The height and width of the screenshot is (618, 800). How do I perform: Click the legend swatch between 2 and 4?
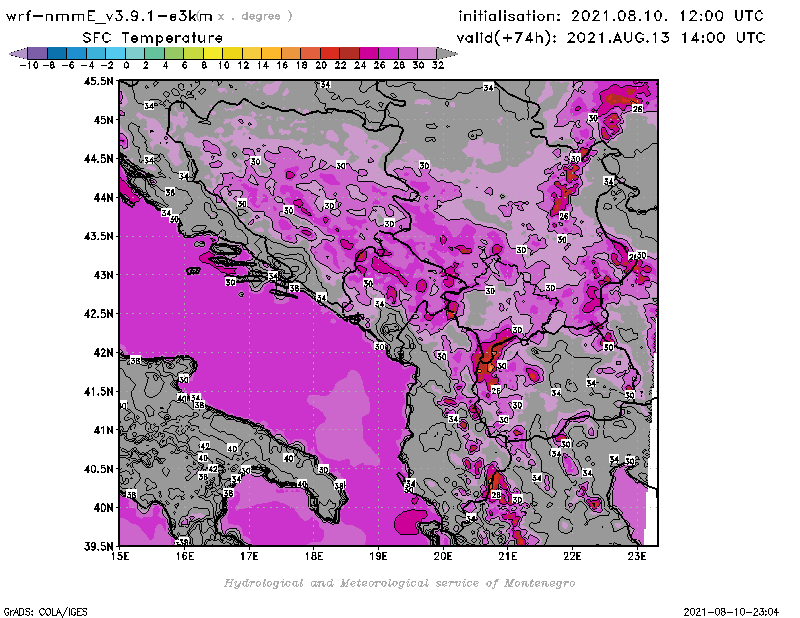point(155,53)
